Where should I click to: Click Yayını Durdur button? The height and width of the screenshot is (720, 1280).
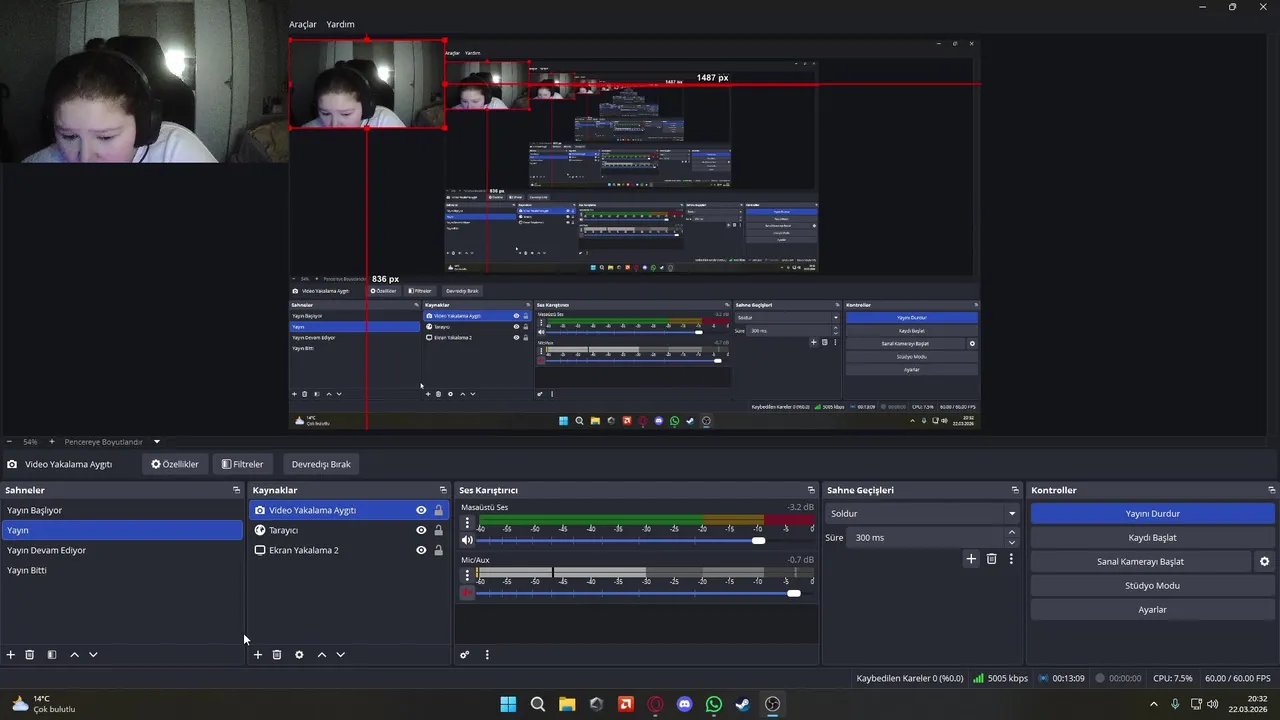click(1152, 514)
